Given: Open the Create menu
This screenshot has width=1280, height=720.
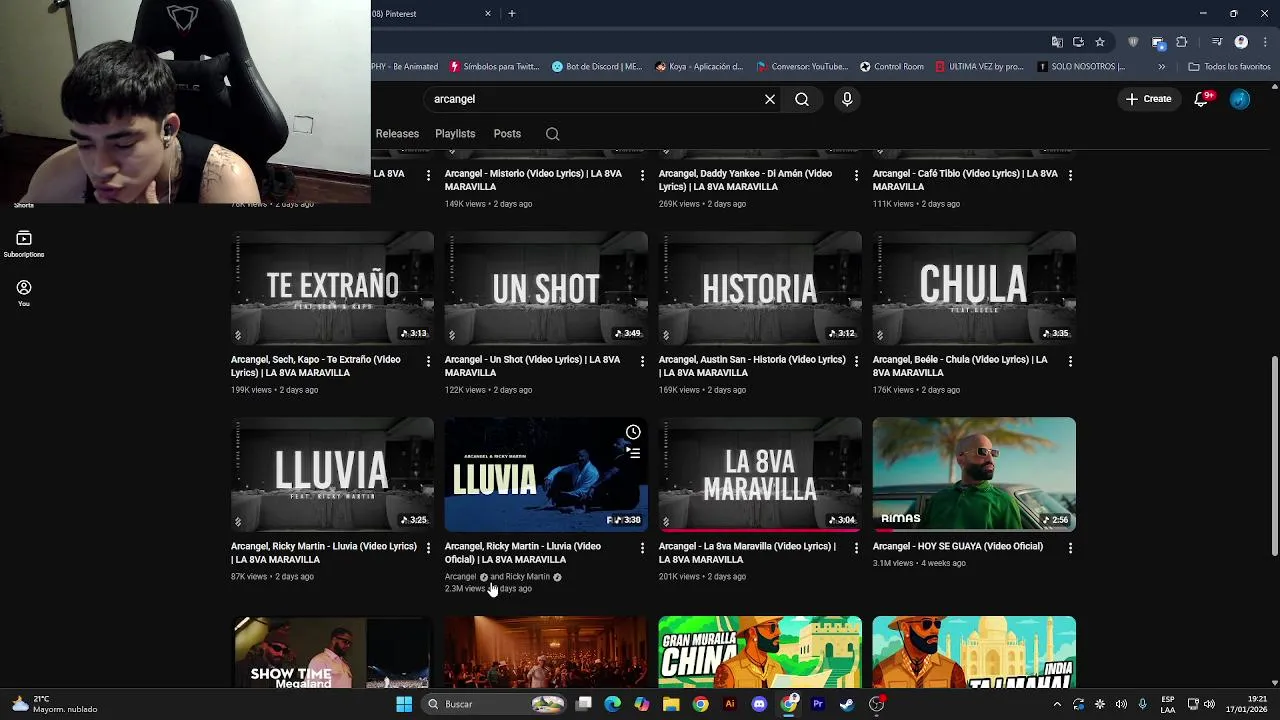Looking at the screenshot, I should (x=1148, y=99).
